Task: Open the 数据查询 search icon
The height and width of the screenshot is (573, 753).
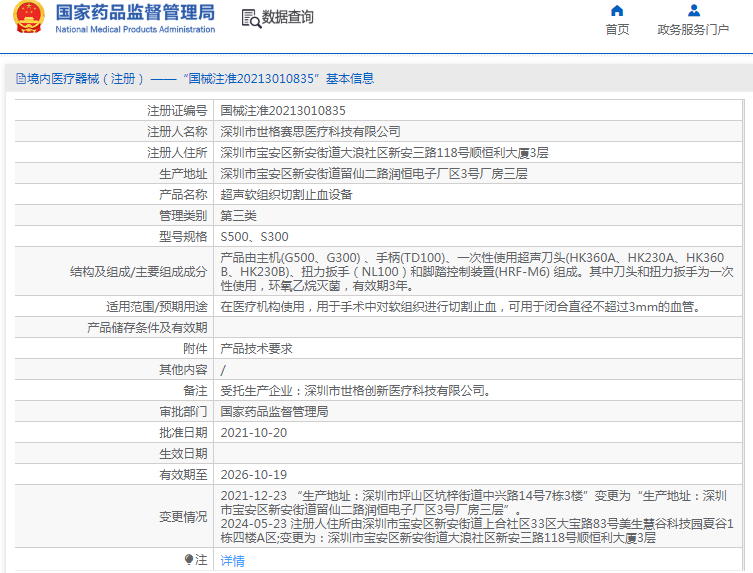Action: (251, 18)
